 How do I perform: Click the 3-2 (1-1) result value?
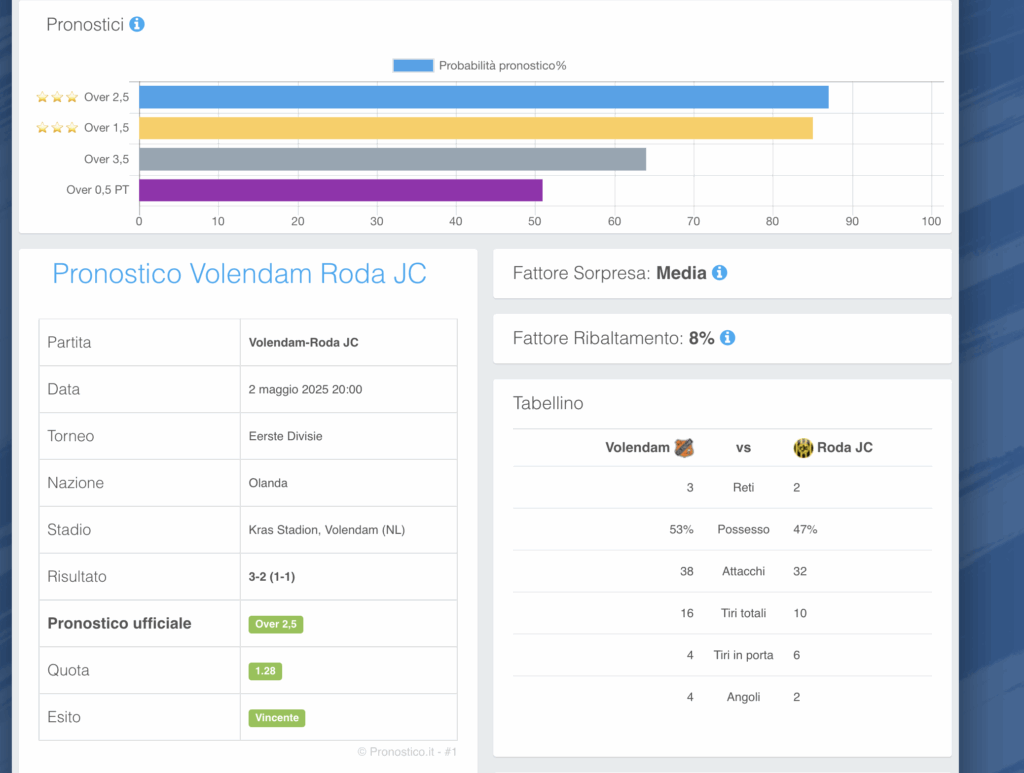pyautogui.click(x=272, y=577)
